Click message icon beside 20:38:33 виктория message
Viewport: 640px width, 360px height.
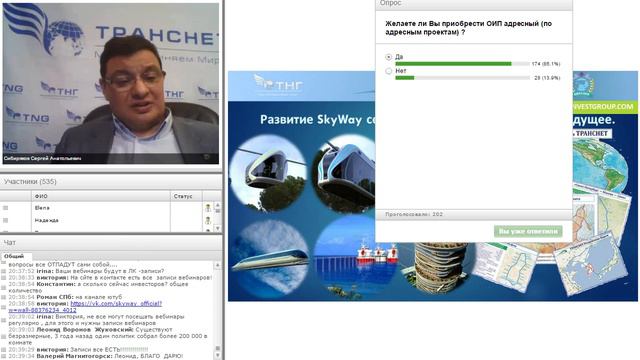point(4,278)
